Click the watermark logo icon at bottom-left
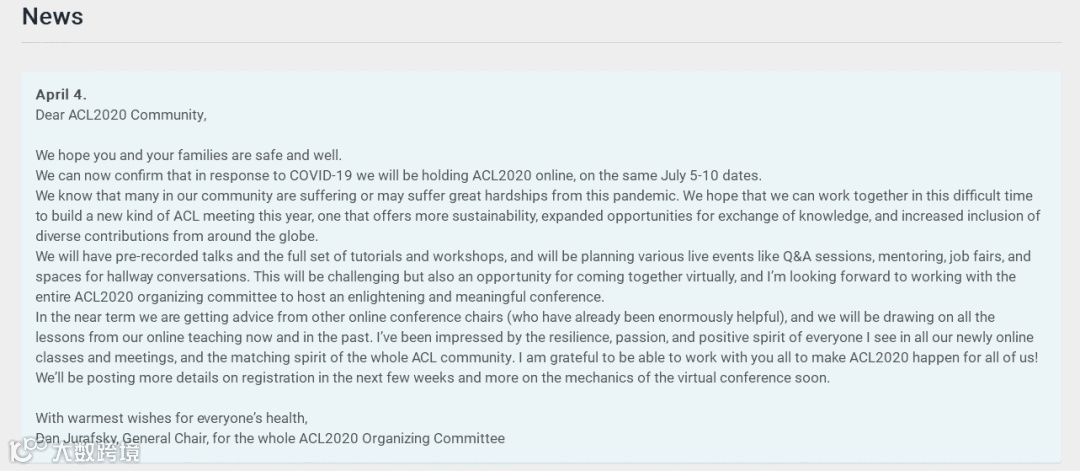The width and height of the screenshot is (1080, 471). click(25, 452)
